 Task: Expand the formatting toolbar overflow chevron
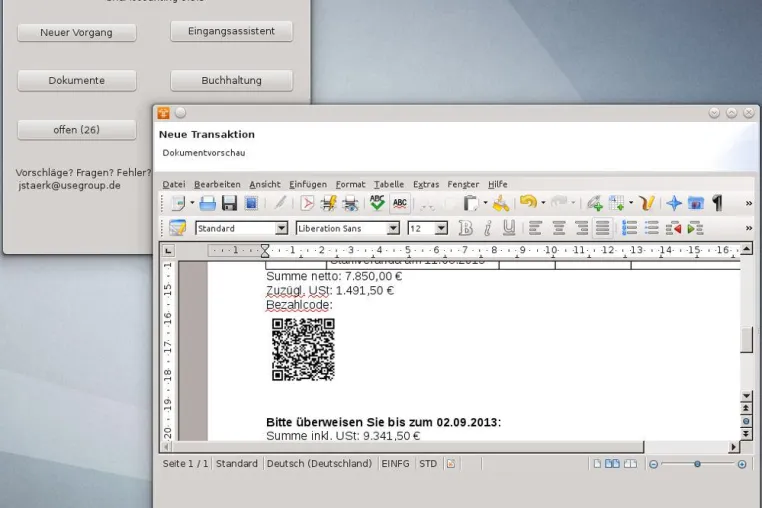[x=748, y=228]
